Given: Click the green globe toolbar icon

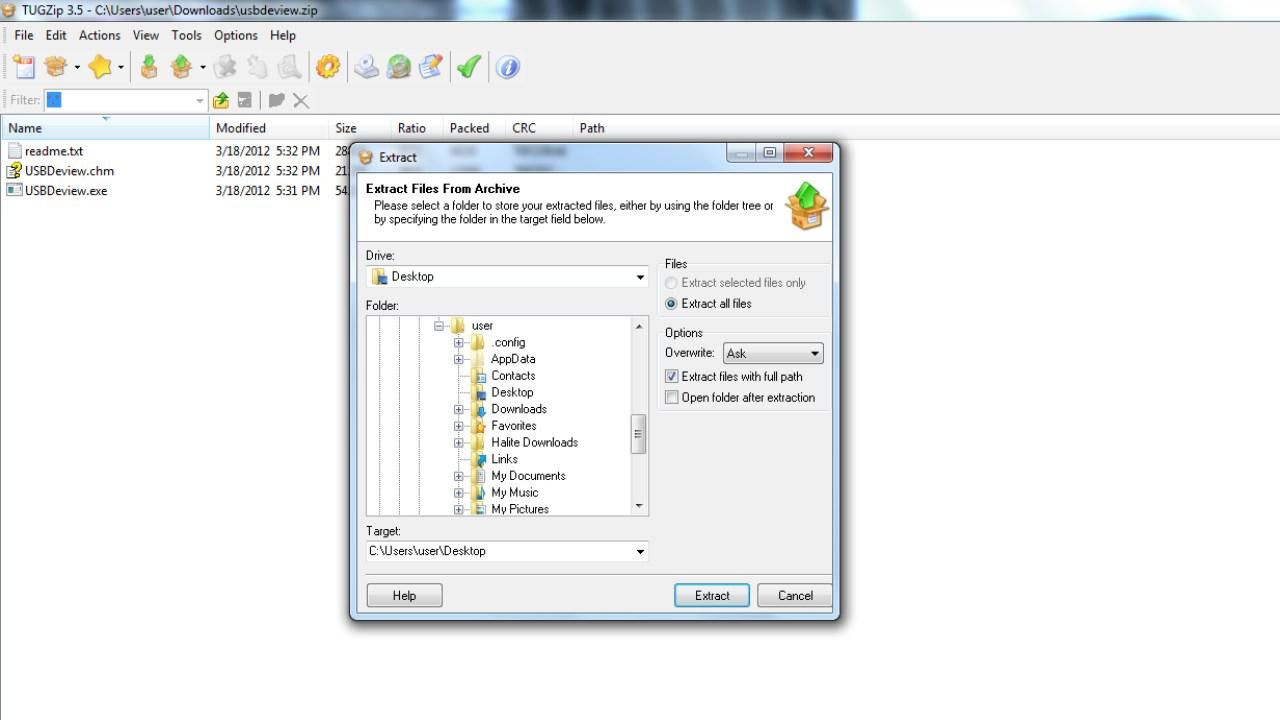Looking at the screenshot, I should pyautogui.click(x=399, y=67).
